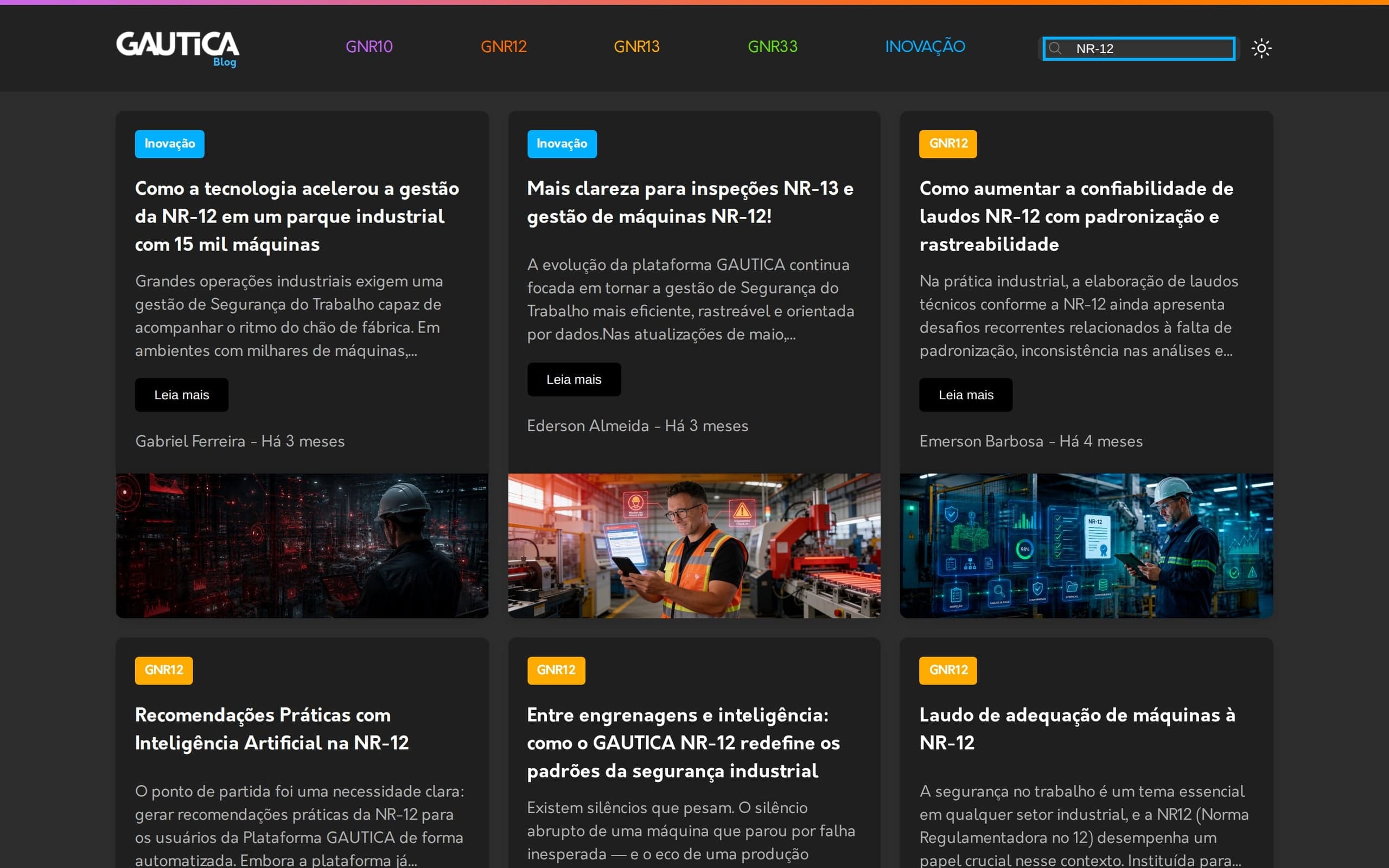The height and width of the screenshot is (868, 1389).
Task: Toggle the light theme sun icon
Action: pos(1261,48)
